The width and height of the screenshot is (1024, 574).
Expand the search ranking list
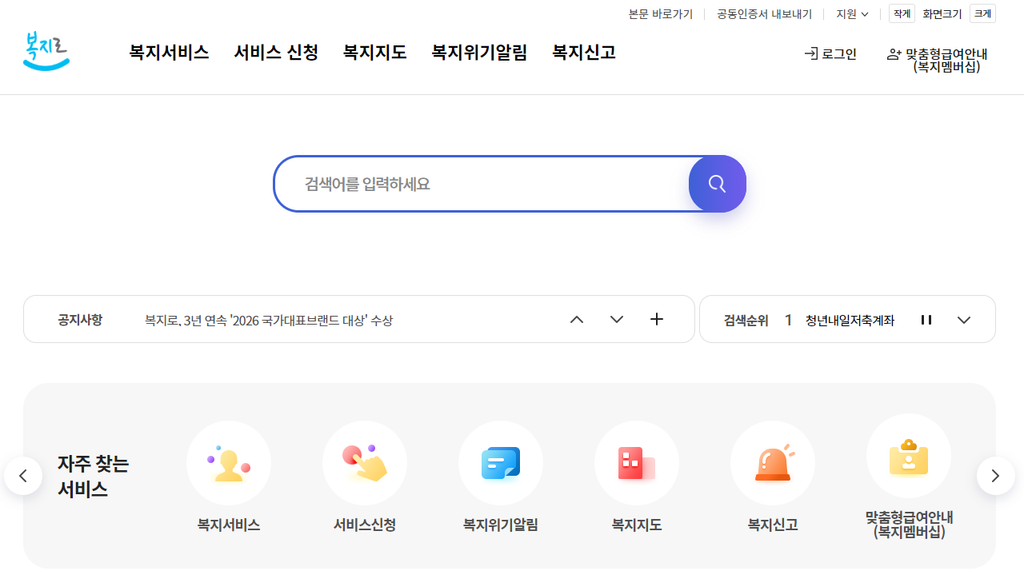964,320
